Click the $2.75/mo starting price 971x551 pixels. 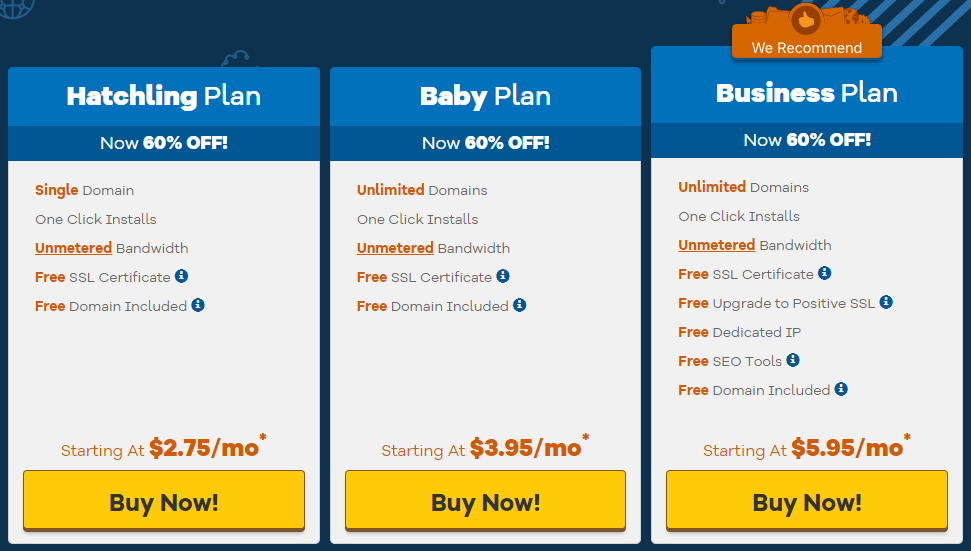204,448
